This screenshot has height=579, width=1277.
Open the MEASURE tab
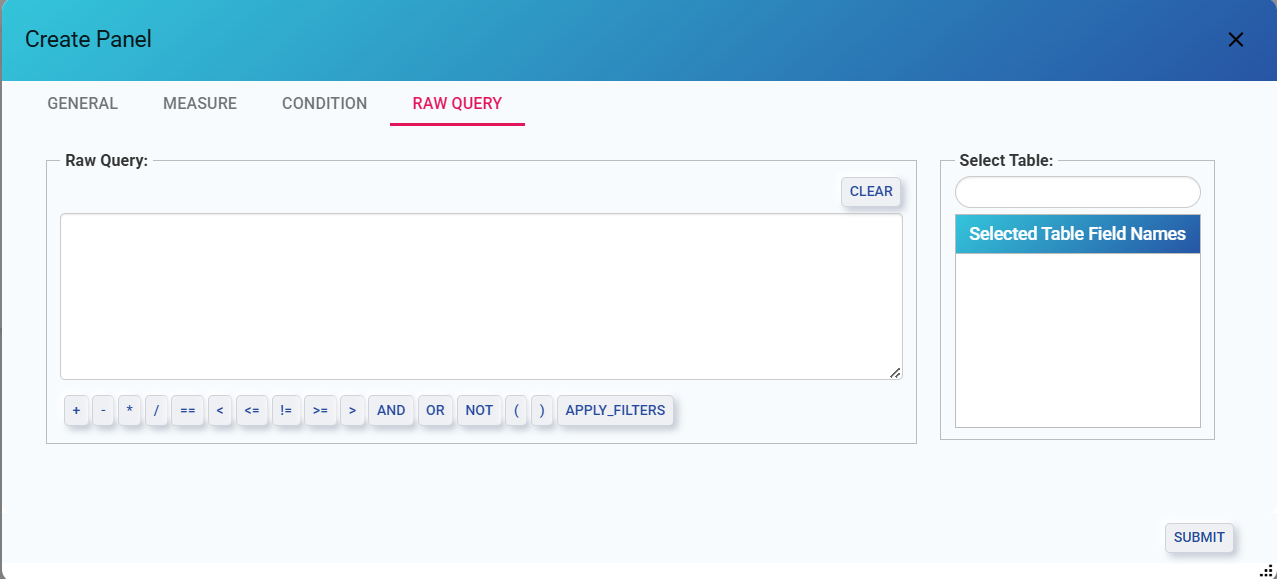tap(200, 103)
